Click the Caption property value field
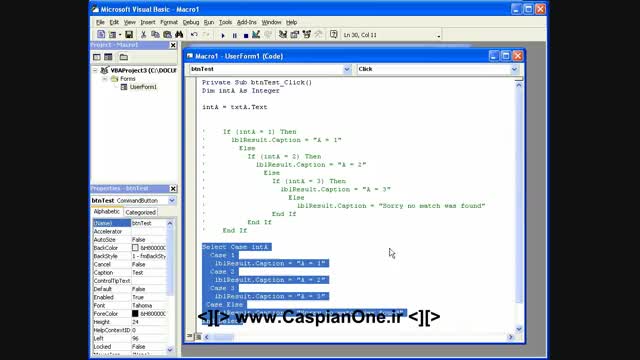The image size is (640, 360). pos(149,272)
